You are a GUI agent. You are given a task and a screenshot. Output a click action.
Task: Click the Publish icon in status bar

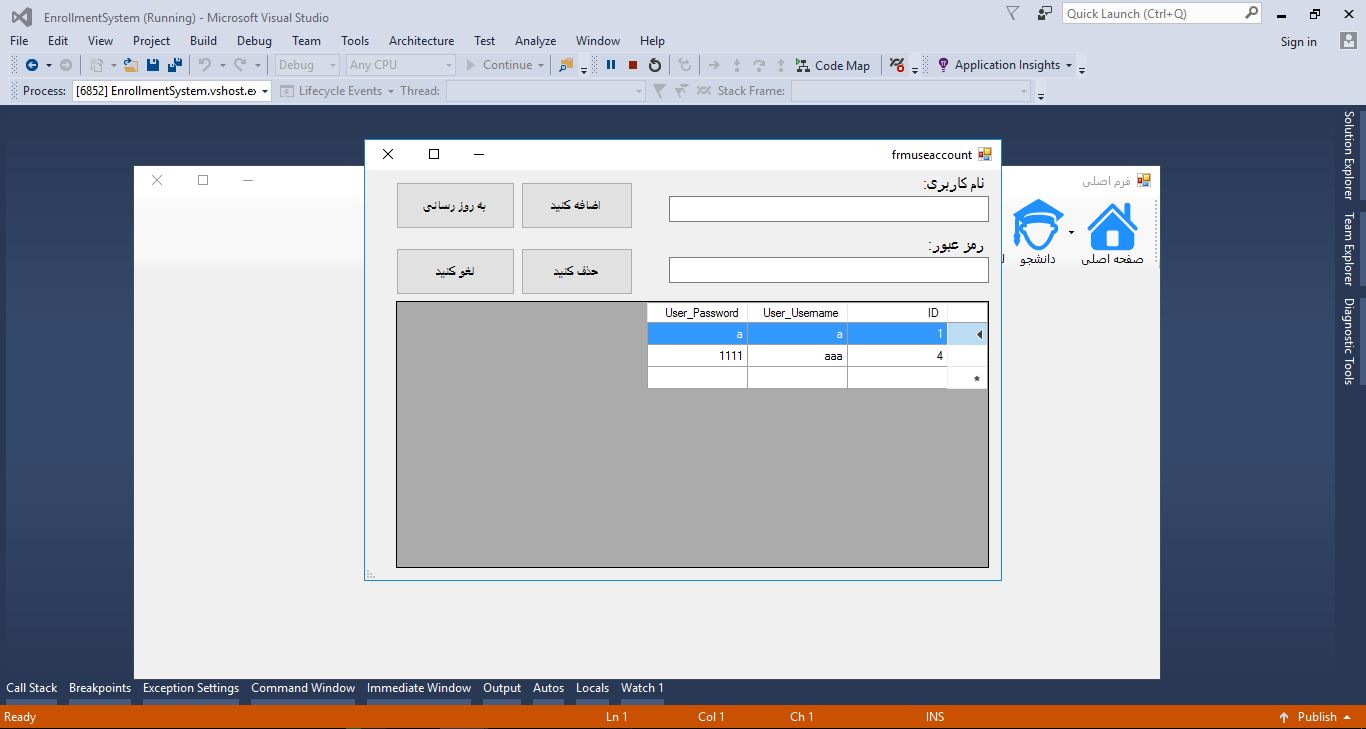coord(1285,717)
